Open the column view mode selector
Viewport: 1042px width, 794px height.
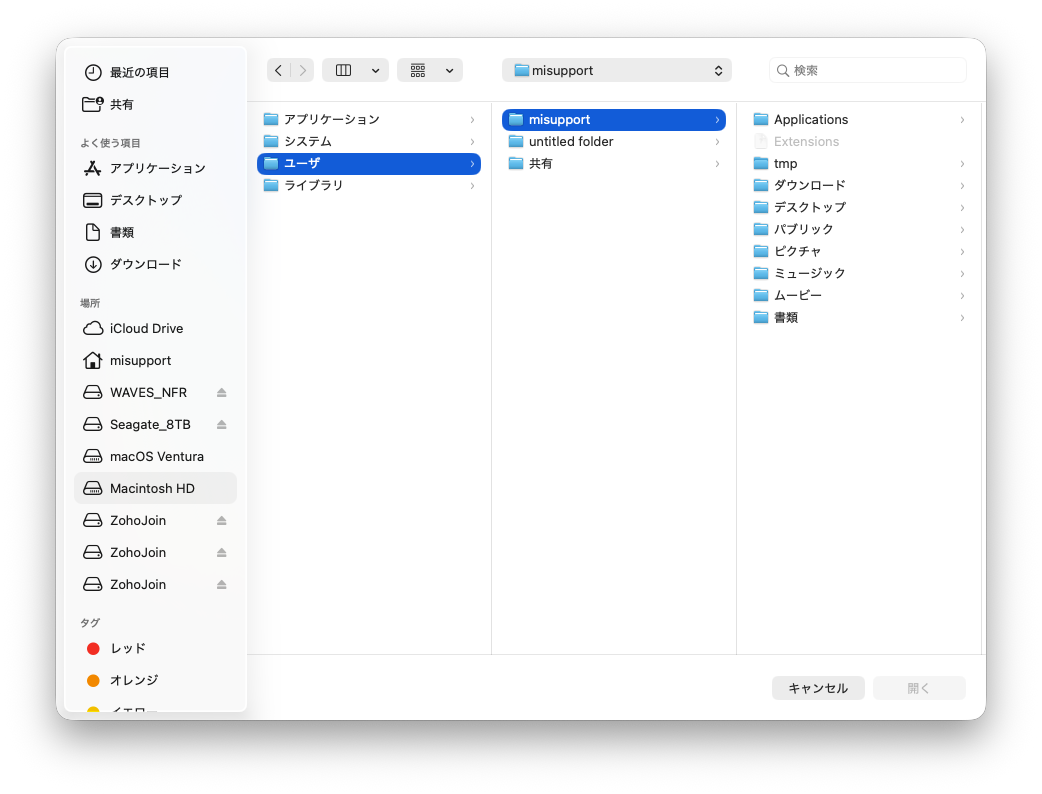click(x=355, y=70)
